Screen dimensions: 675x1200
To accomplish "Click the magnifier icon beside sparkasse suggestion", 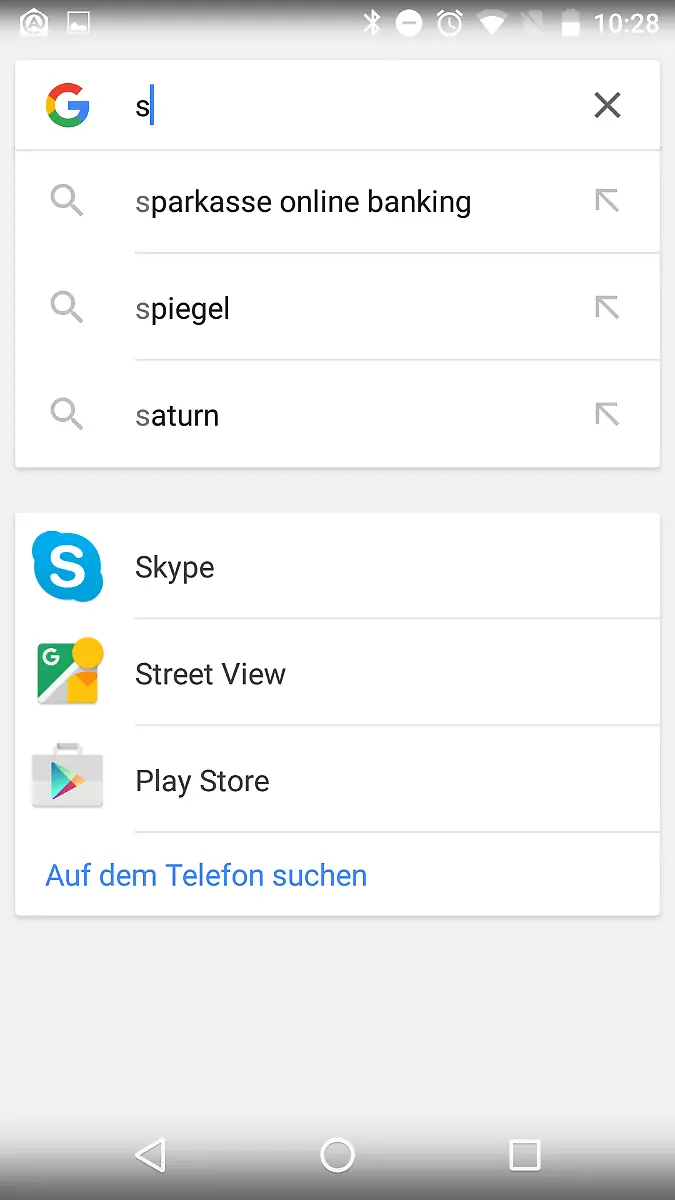I will 67,200.
